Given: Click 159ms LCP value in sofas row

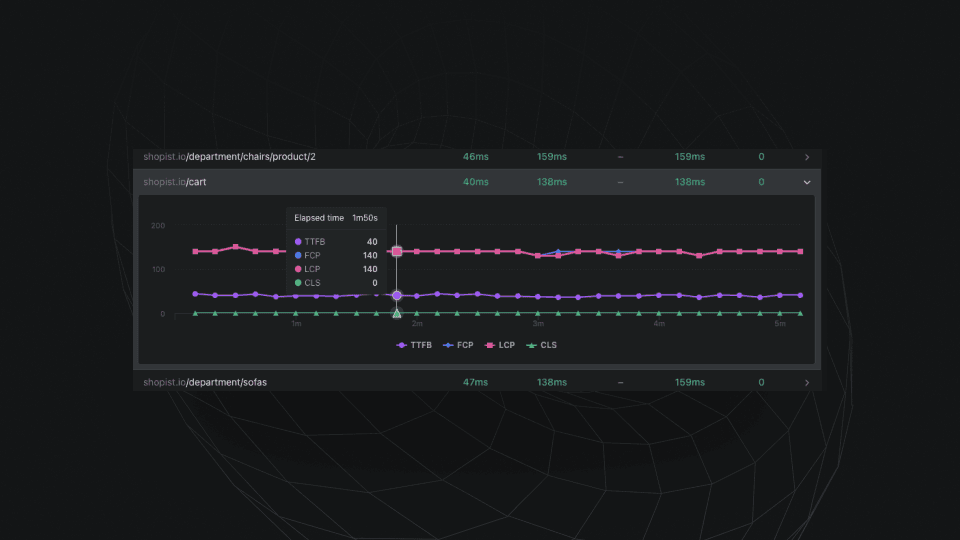Looking at the screenshot, I should click(689, 382).
